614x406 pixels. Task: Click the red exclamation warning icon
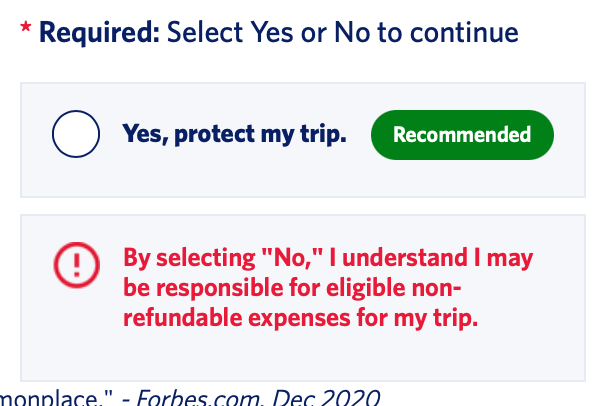[x=77, y=265]
